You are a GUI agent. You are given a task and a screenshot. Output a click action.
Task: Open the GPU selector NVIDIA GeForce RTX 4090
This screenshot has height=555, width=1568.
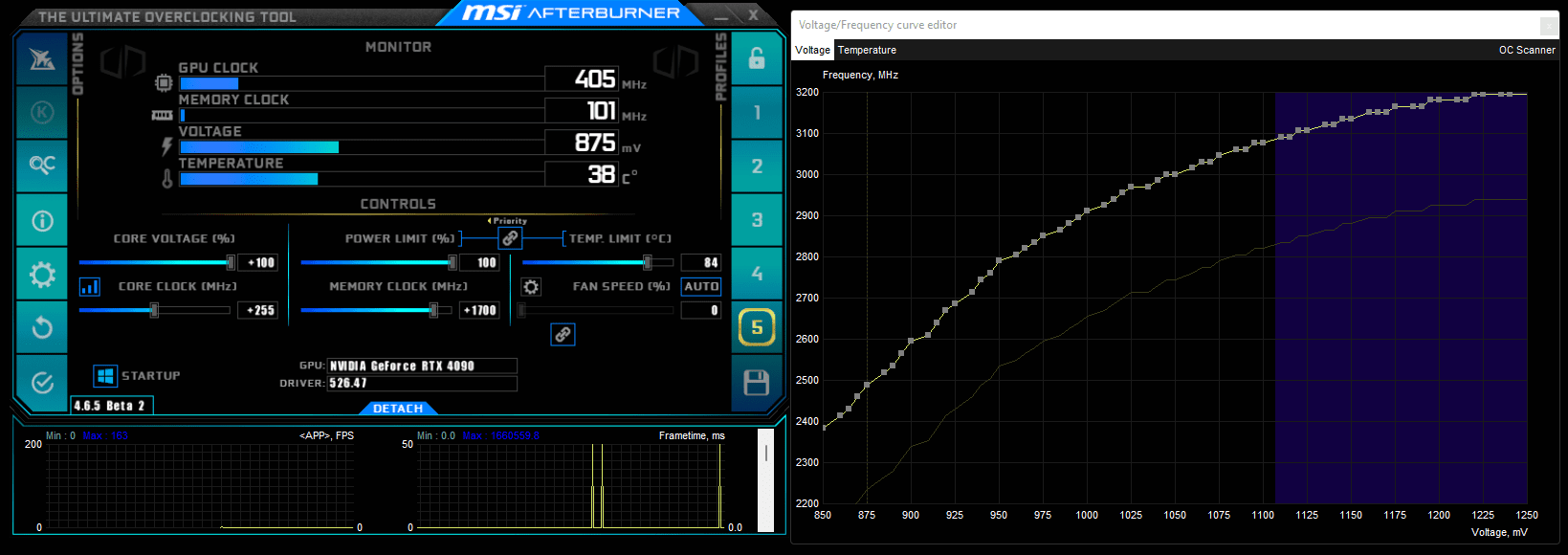coord(422,366)
